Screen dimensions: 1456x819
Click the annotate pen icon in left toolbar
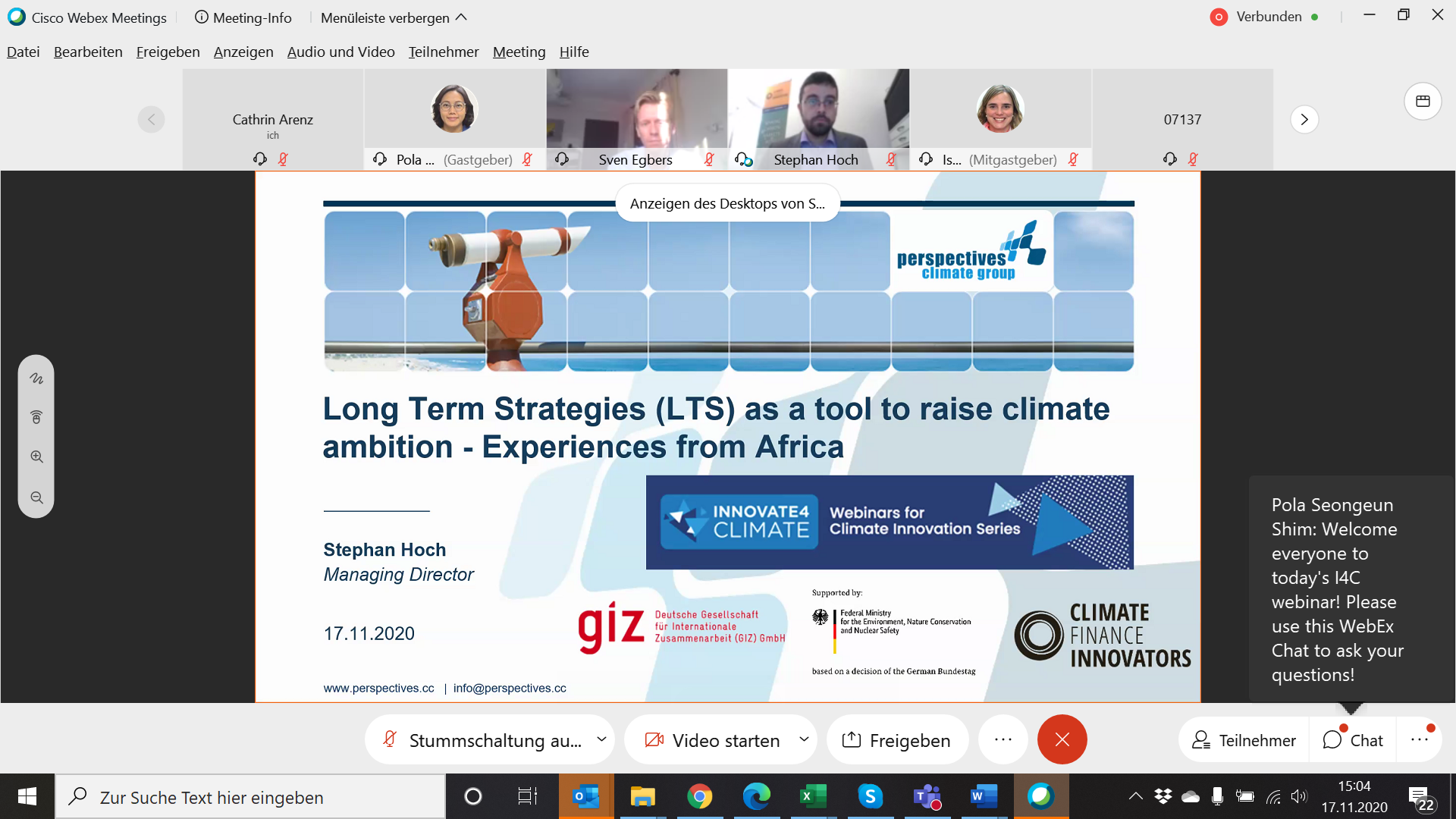point(36,378)
